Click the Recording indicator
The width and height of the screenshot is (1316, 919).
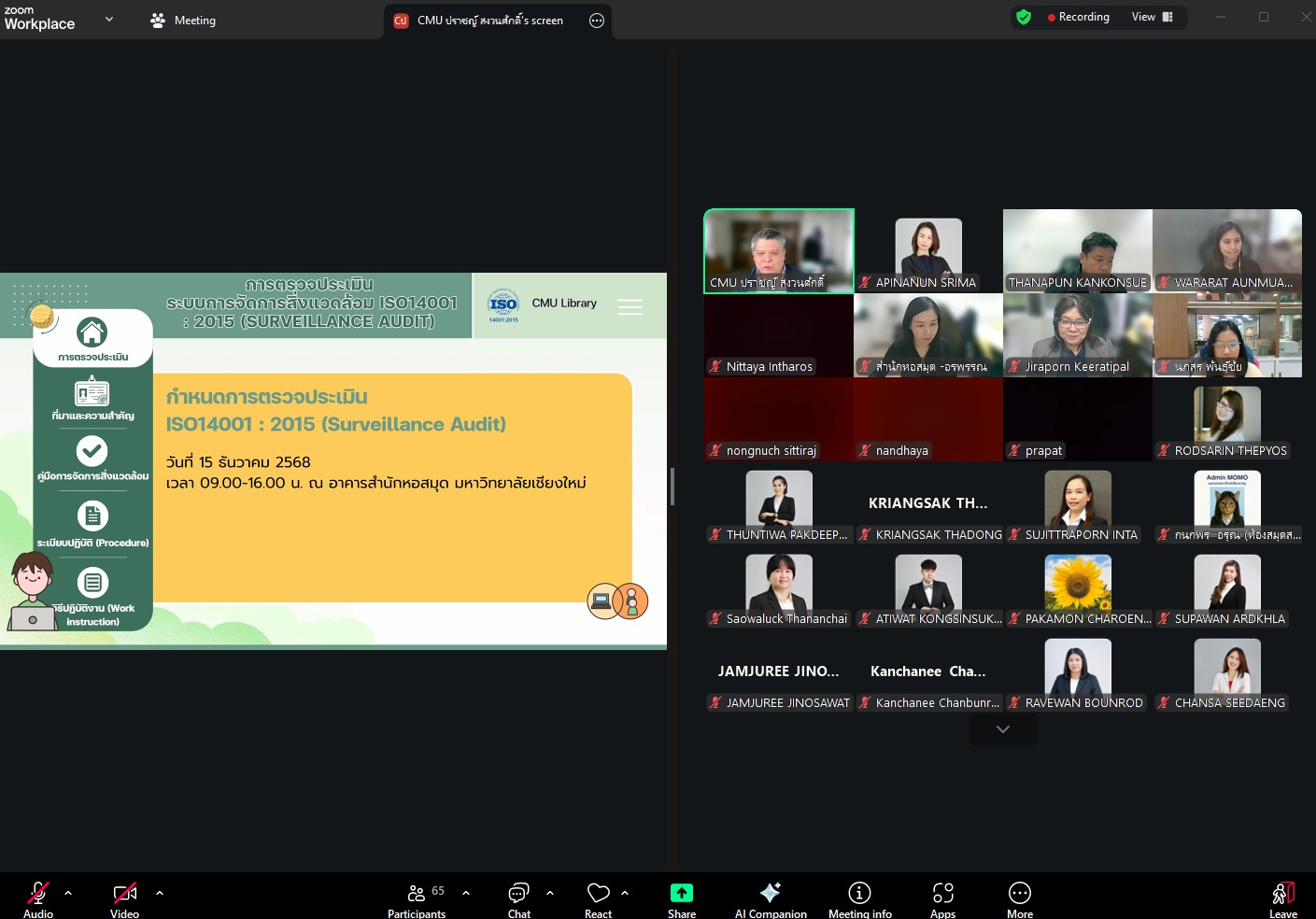[x=1078, y=17]
